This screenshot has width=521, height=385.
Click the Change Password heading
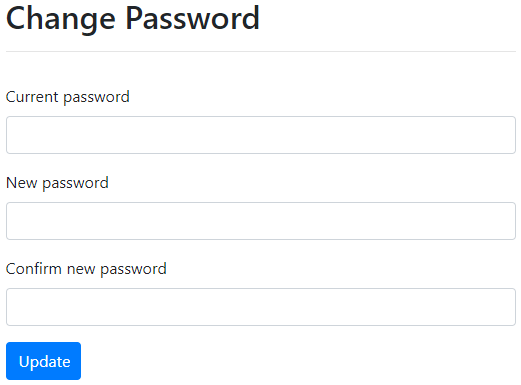pyautogui.click(x=133, y=18)
